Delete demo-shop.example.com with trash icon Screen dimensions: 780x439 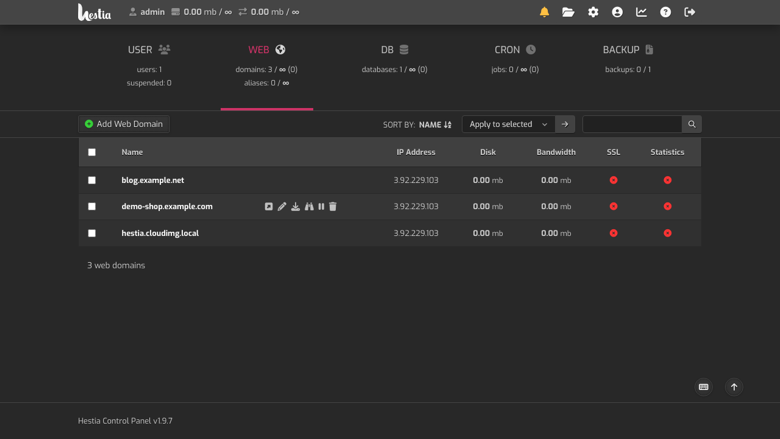point(333,206)
